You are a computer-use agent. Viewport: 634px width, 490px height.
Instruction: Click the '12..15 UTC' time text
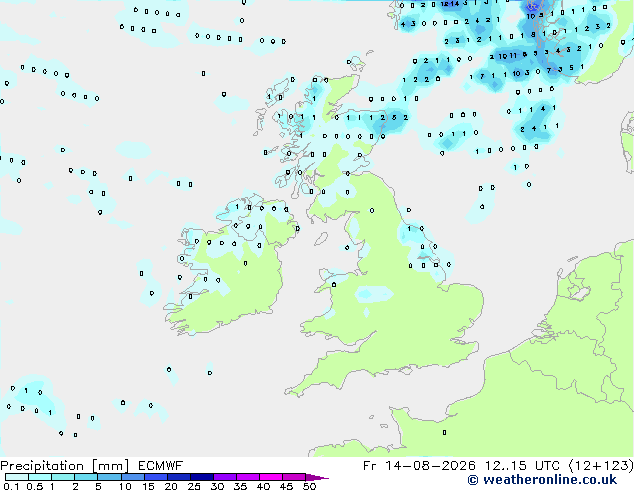pos(522,466)
